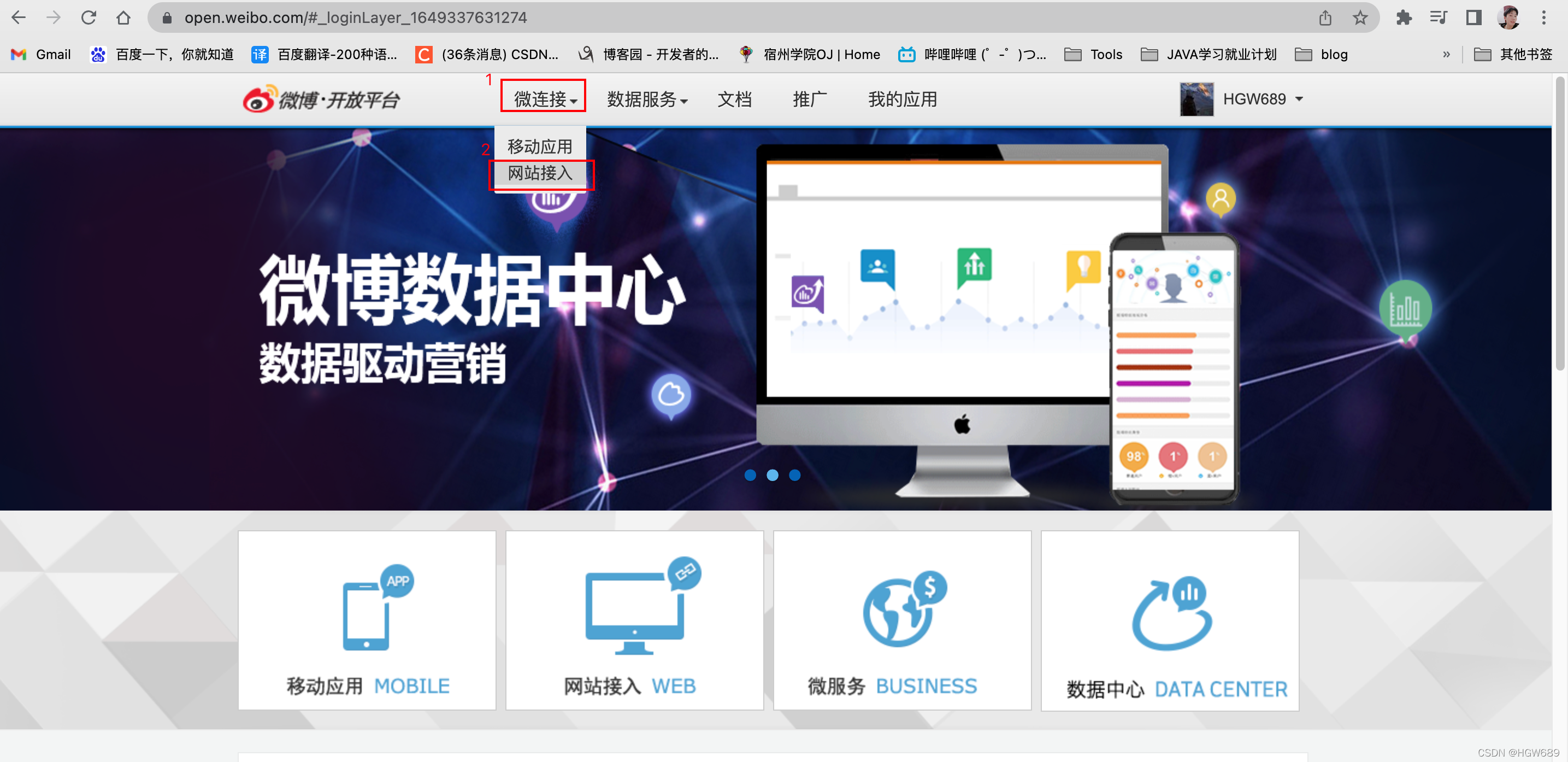Expand the JAVA学习就业计划 bookmark folder
The width and height of the screenshot is (1568, 762).
[x=1209, y=54]
